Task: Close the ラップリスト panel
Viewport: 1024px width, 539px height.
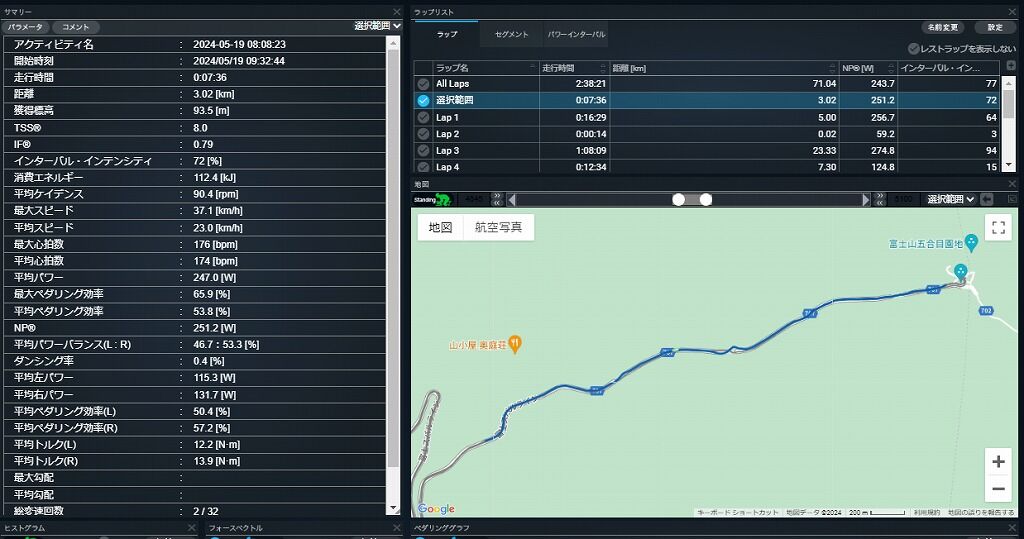Action: (1012, 12)
